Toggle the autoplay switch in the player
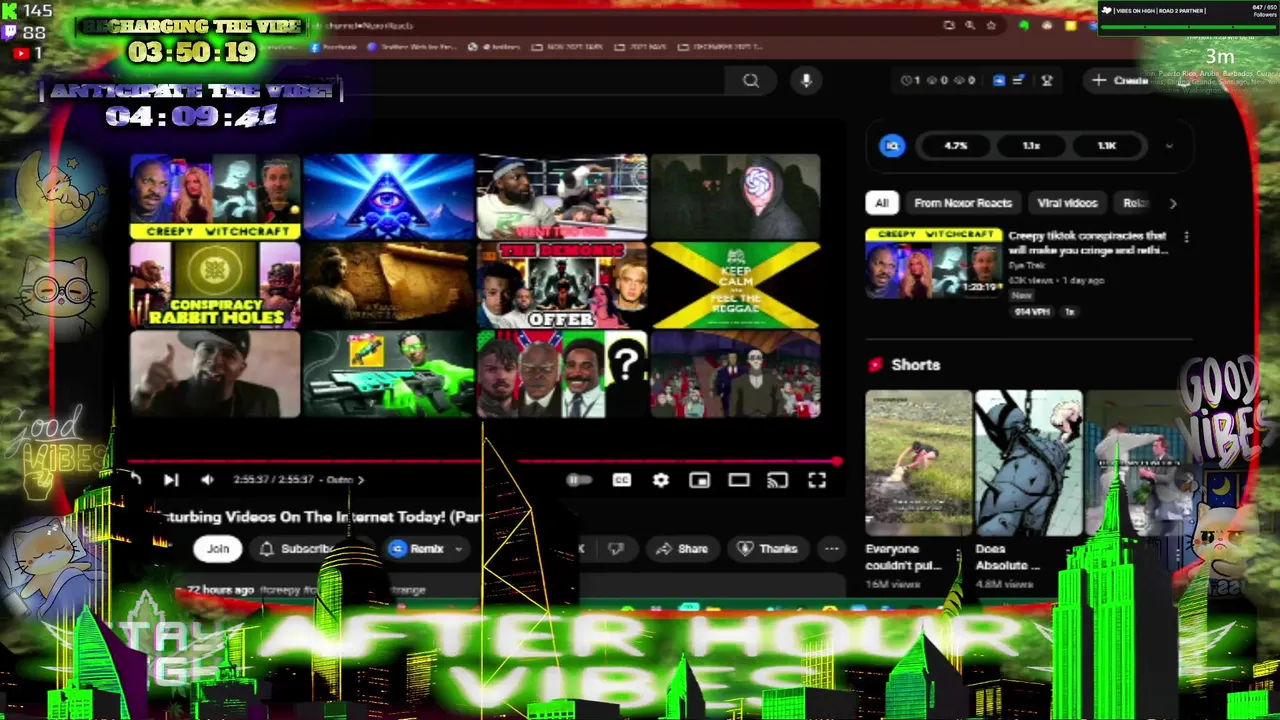 579,481
